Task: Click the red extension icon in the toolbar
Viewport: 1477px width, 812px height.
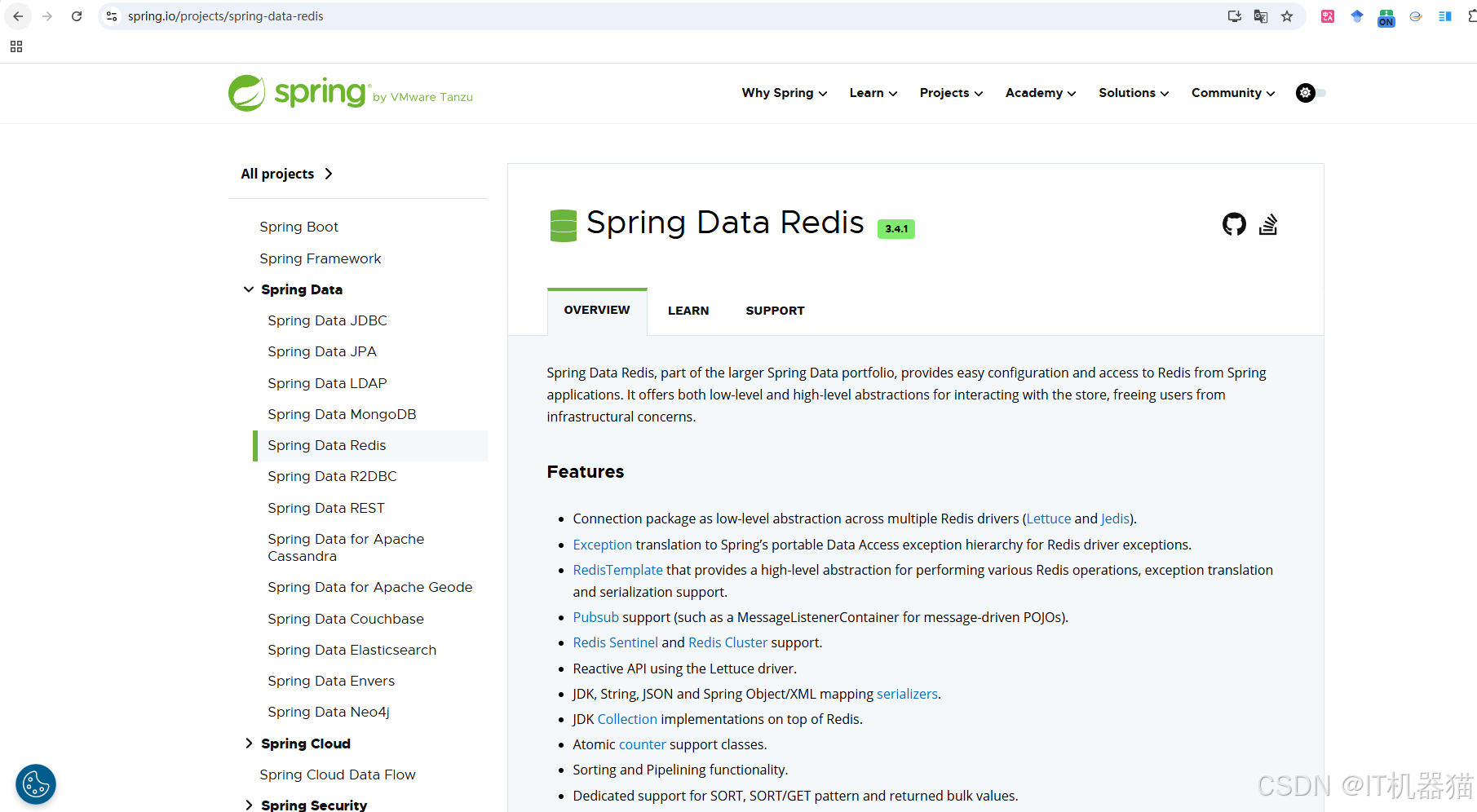Action: tap(1328, 16)
